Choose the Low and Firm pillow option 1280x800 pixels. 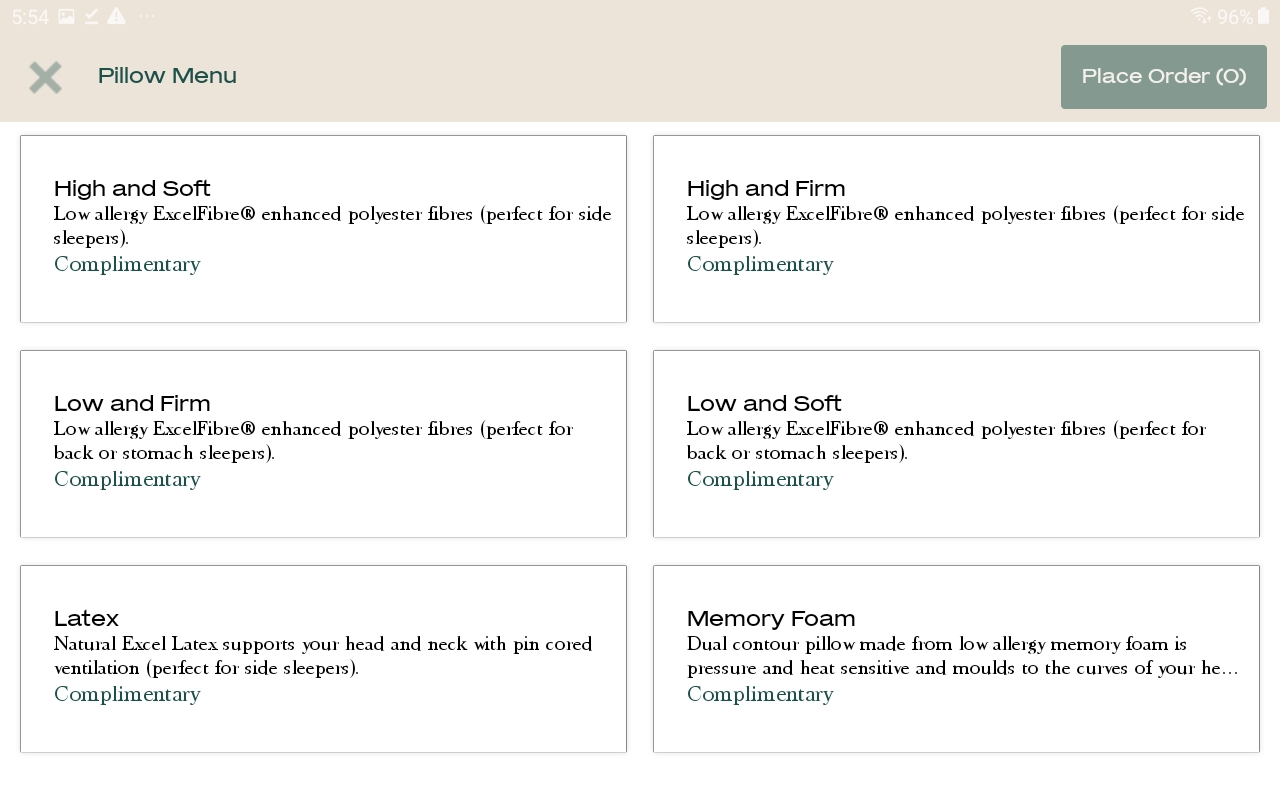point(323,444)
